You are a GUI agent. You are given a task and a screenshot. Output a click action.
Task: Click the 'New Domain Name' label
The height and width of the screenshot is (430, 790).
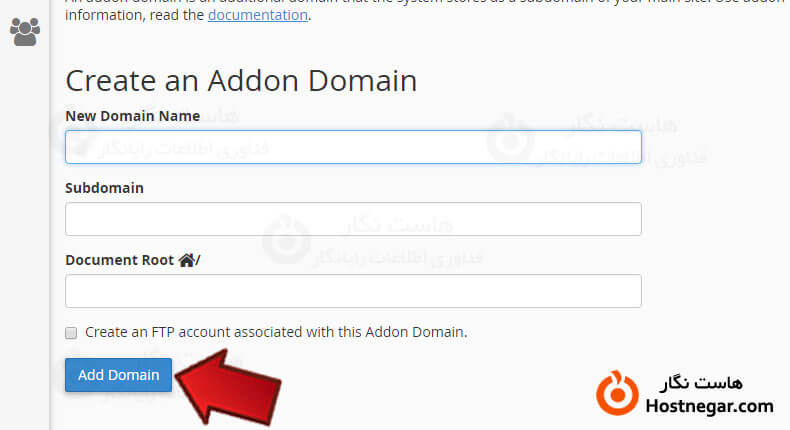click(133, 116)
